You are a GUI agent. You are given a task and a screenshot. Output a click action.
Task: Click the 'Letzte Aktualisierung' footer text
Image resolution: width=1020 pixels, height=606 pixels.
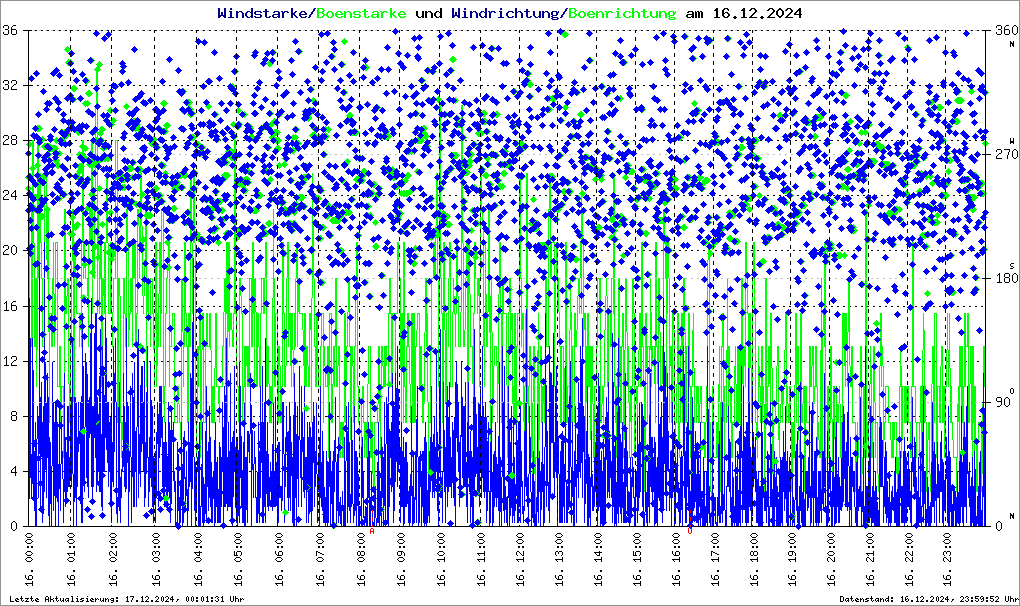point(127,599)
